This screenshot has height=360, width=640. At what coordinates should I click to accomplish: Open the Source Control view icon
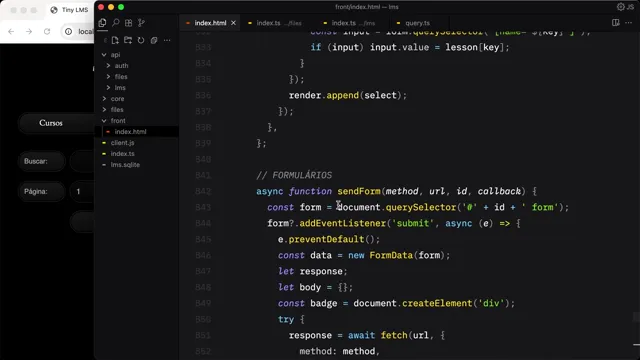141,23
